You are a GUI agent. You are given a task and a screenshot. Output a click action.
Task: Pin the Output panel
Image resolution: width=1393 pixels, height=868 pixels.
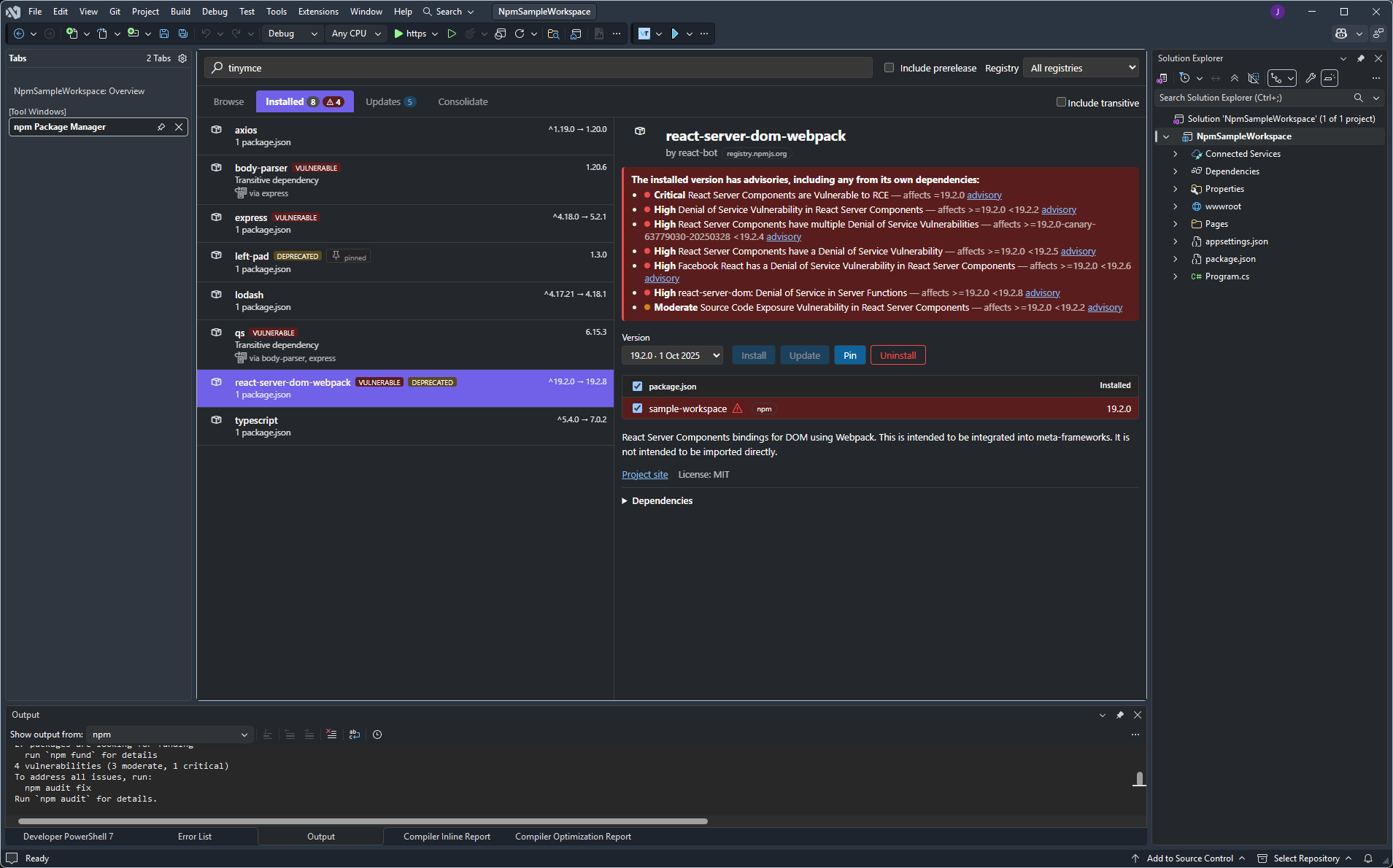coord(1120,715)
